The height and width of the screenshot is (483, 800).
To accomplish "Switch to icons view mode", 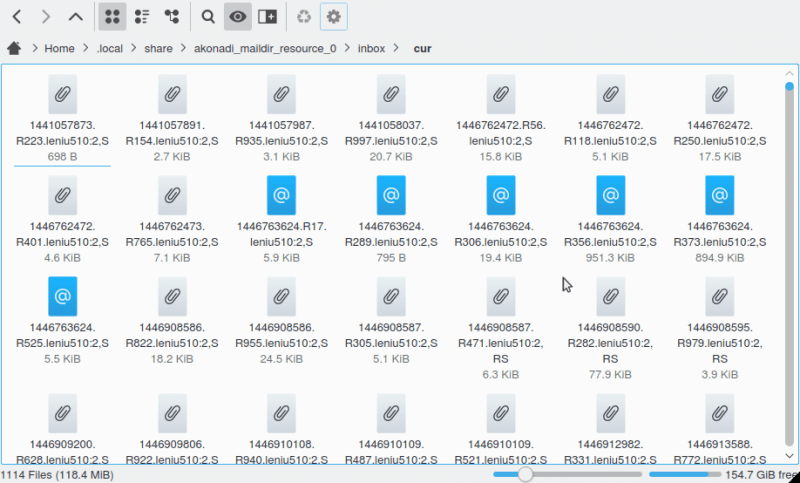I will pyautogui.click(x=112, y=17).
